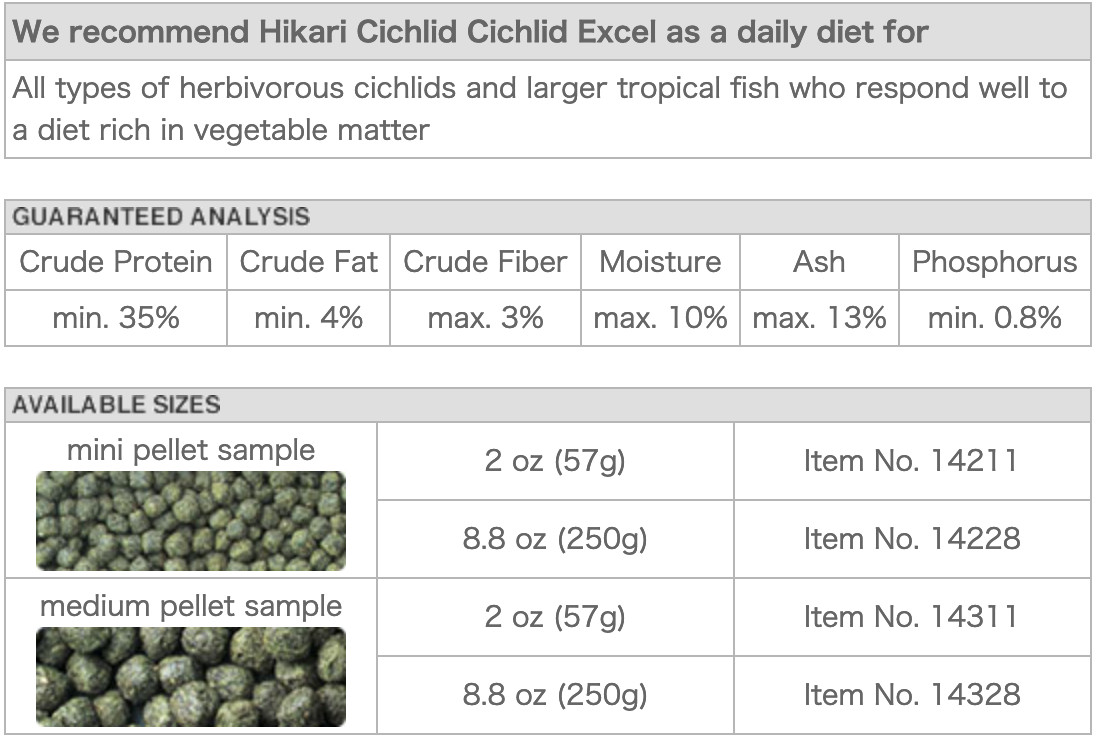
Task: Click the Moisture column label
Action: point(660,262)
